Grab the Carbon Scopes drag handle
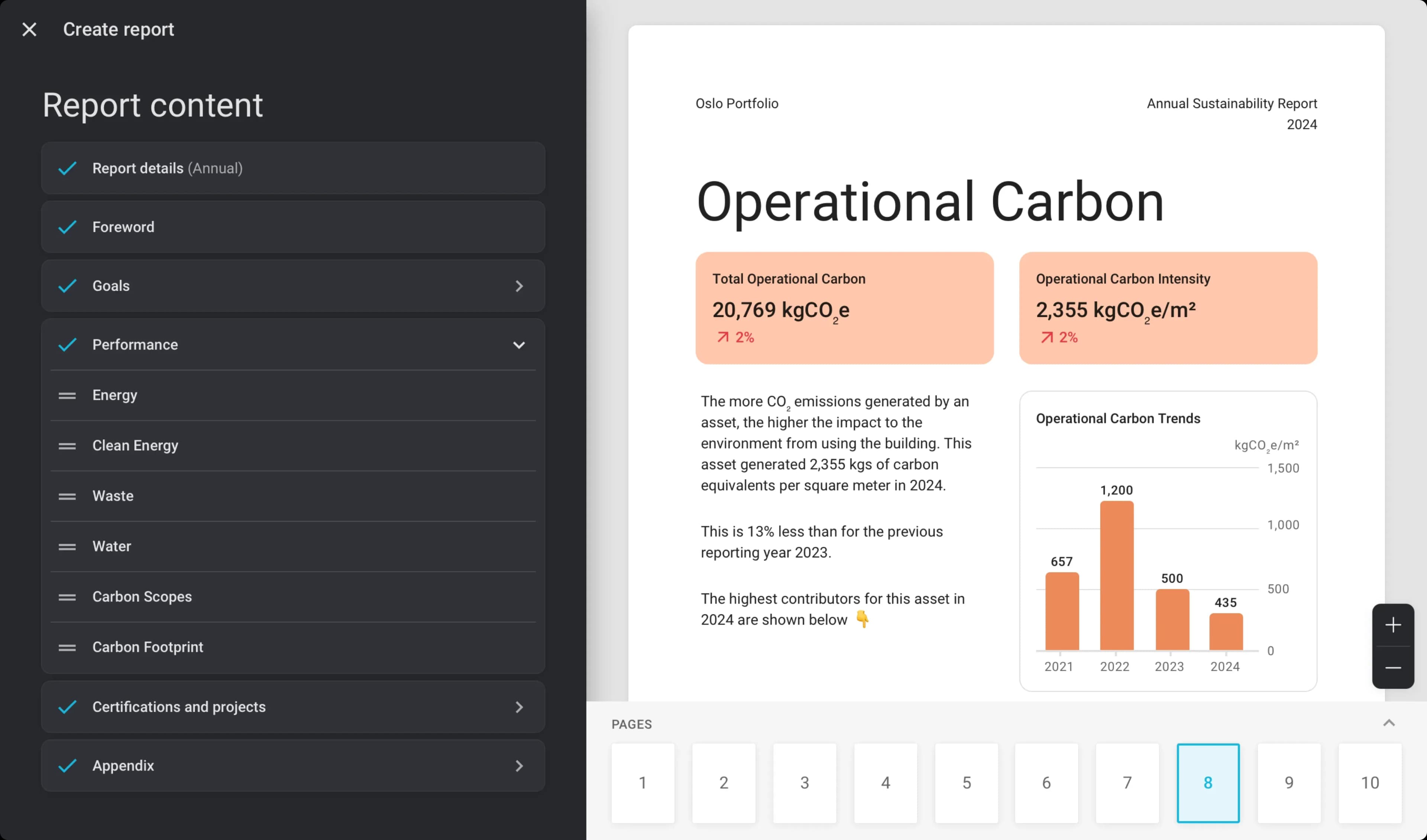1427x840 pixels. 67,598
